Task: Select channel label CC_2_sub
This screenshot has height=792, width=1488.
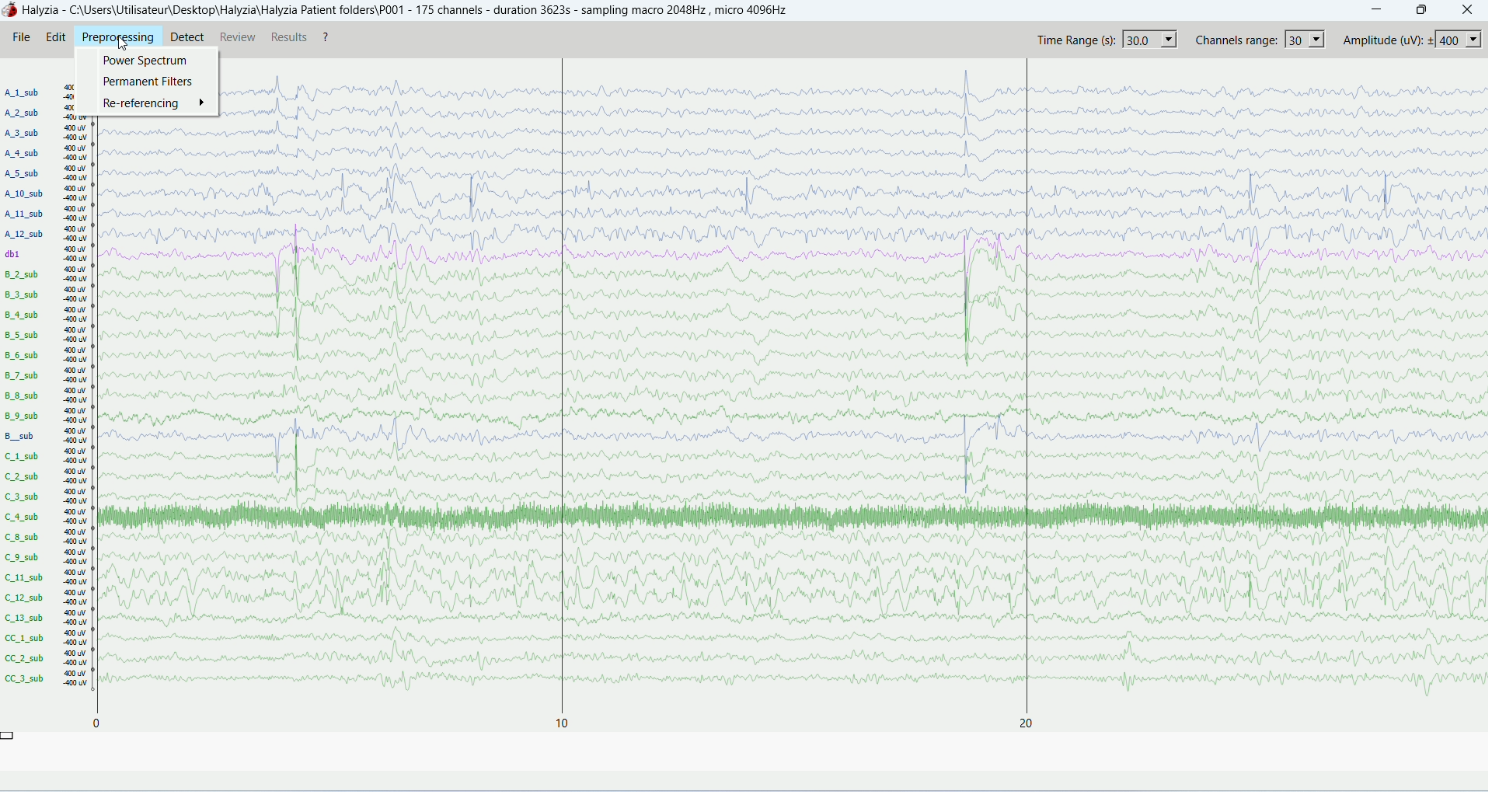Action: point(24,658)
